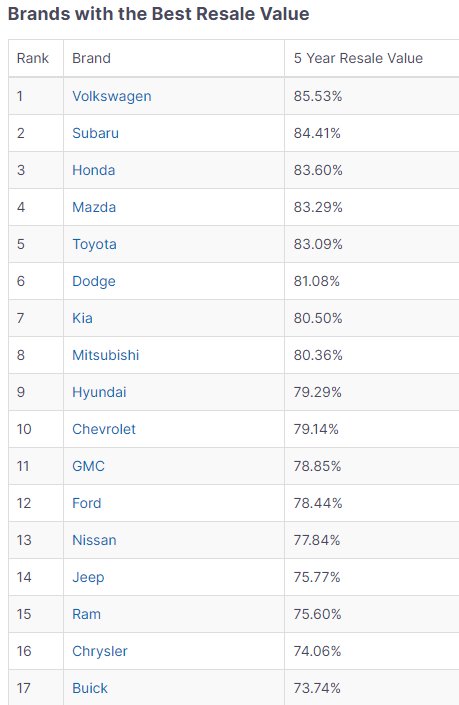Open the Chevrolet brand page

pos(104,429)
